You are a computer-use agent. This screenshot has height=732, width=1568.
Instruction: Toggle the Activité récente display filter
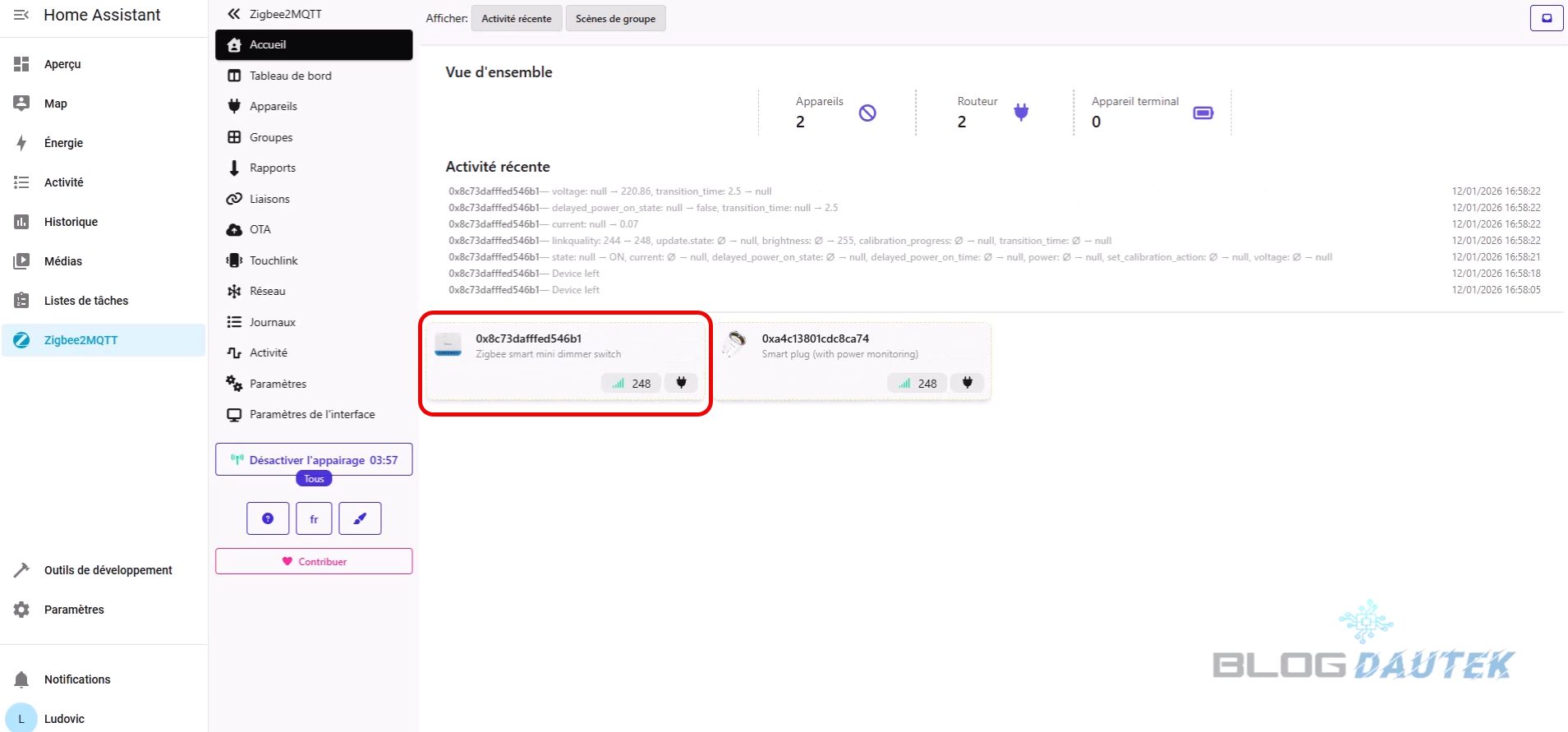click(x=517, y=18)
